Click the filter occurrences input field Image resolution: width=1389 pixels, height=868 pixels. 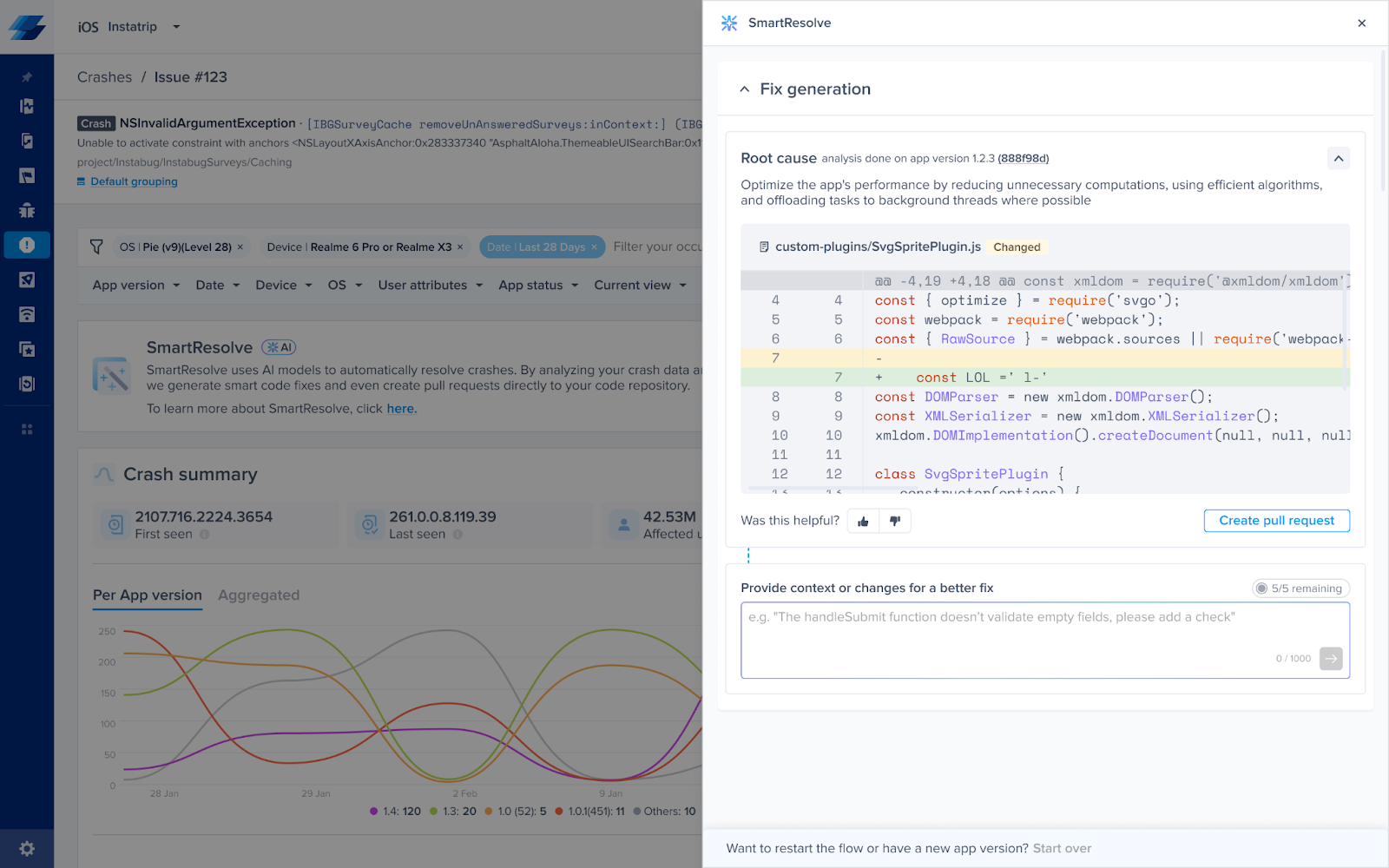(x=657, y=247)
